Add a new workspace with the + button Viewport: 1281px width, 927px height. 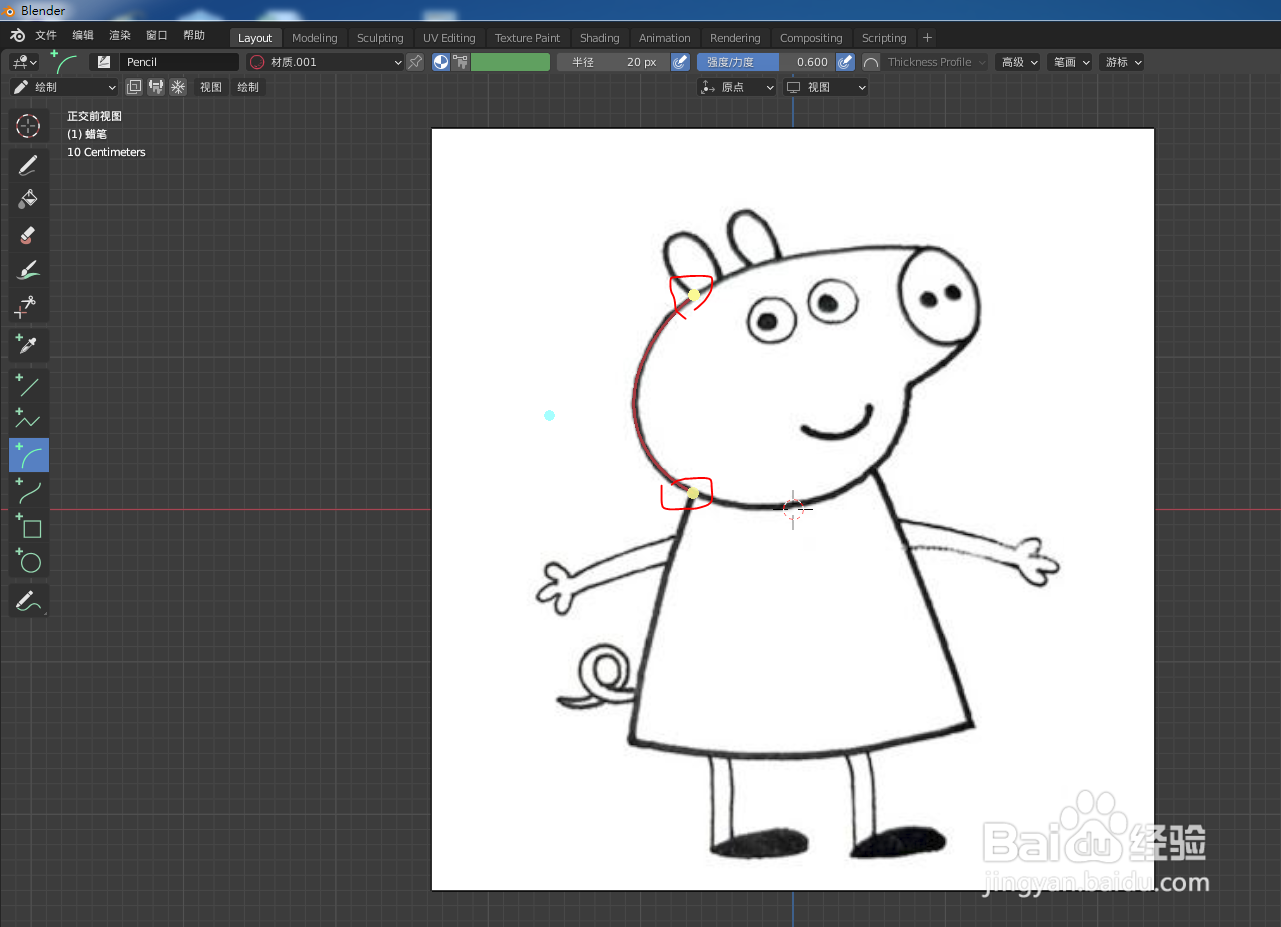(x=926, y=37)
